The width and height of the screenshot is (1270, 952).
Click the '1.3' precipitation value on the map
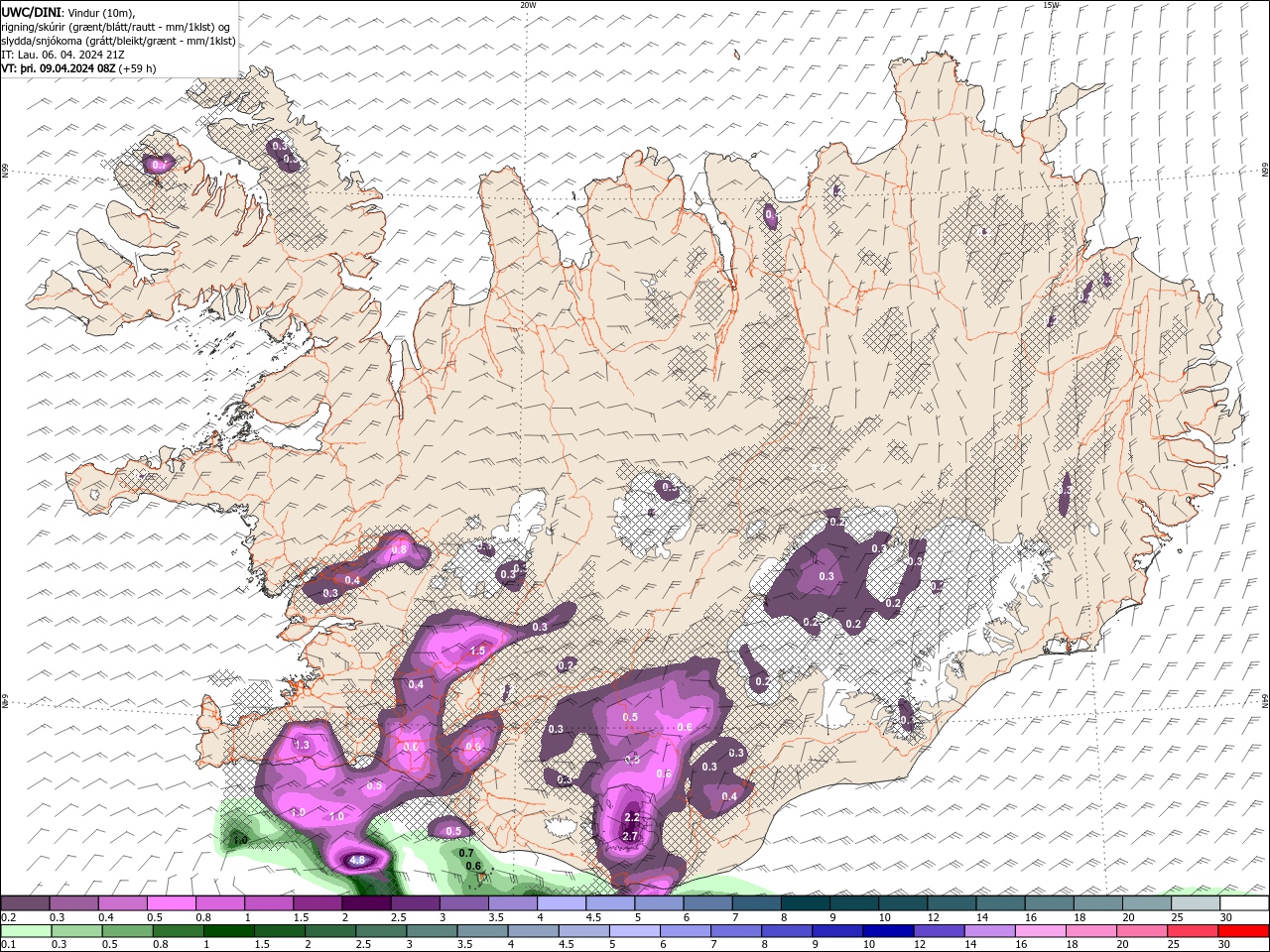[302, 744]
